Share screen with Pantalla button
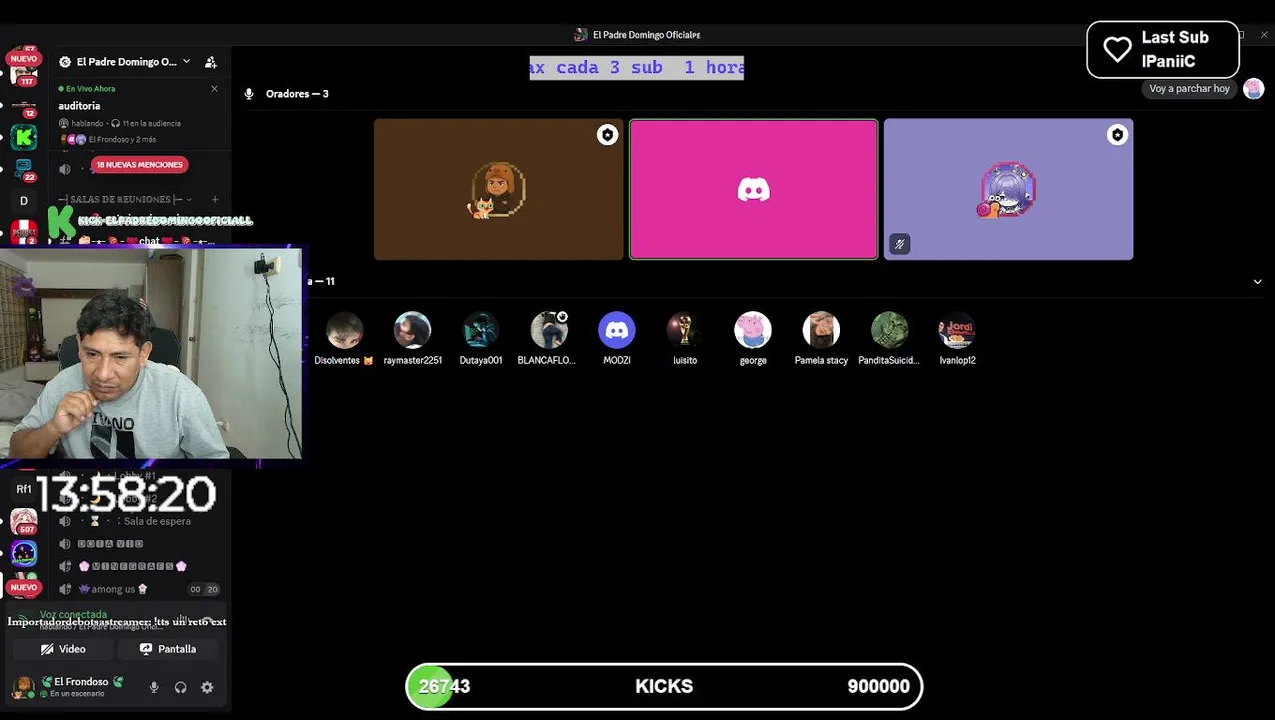The height and width of the screenshot is (720, 1275). pyautogui.click(x=168, y=649)
